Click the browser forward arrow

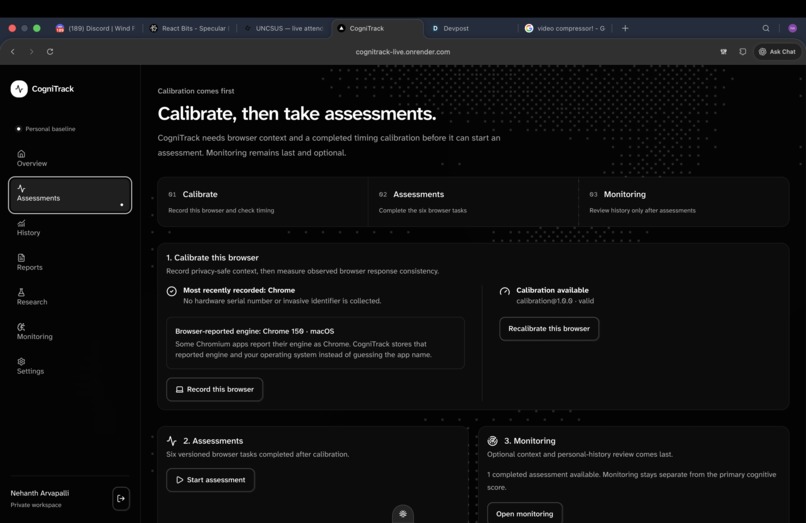(x=31, y=51)
